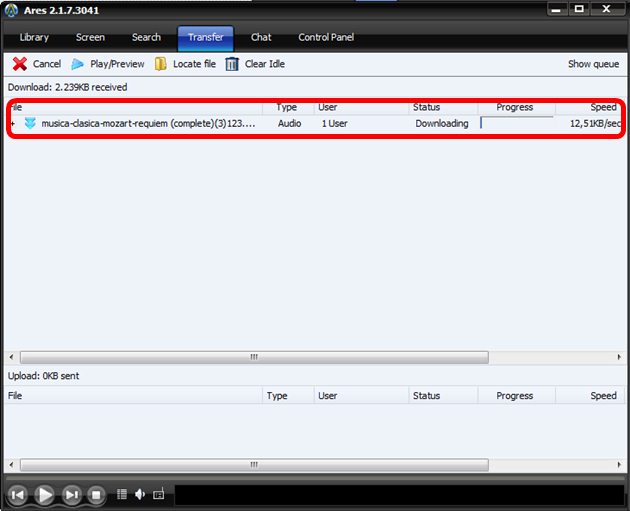Click upload list Speed column header
The height and width of the screenshot is (511, 630).
point(589,396)
